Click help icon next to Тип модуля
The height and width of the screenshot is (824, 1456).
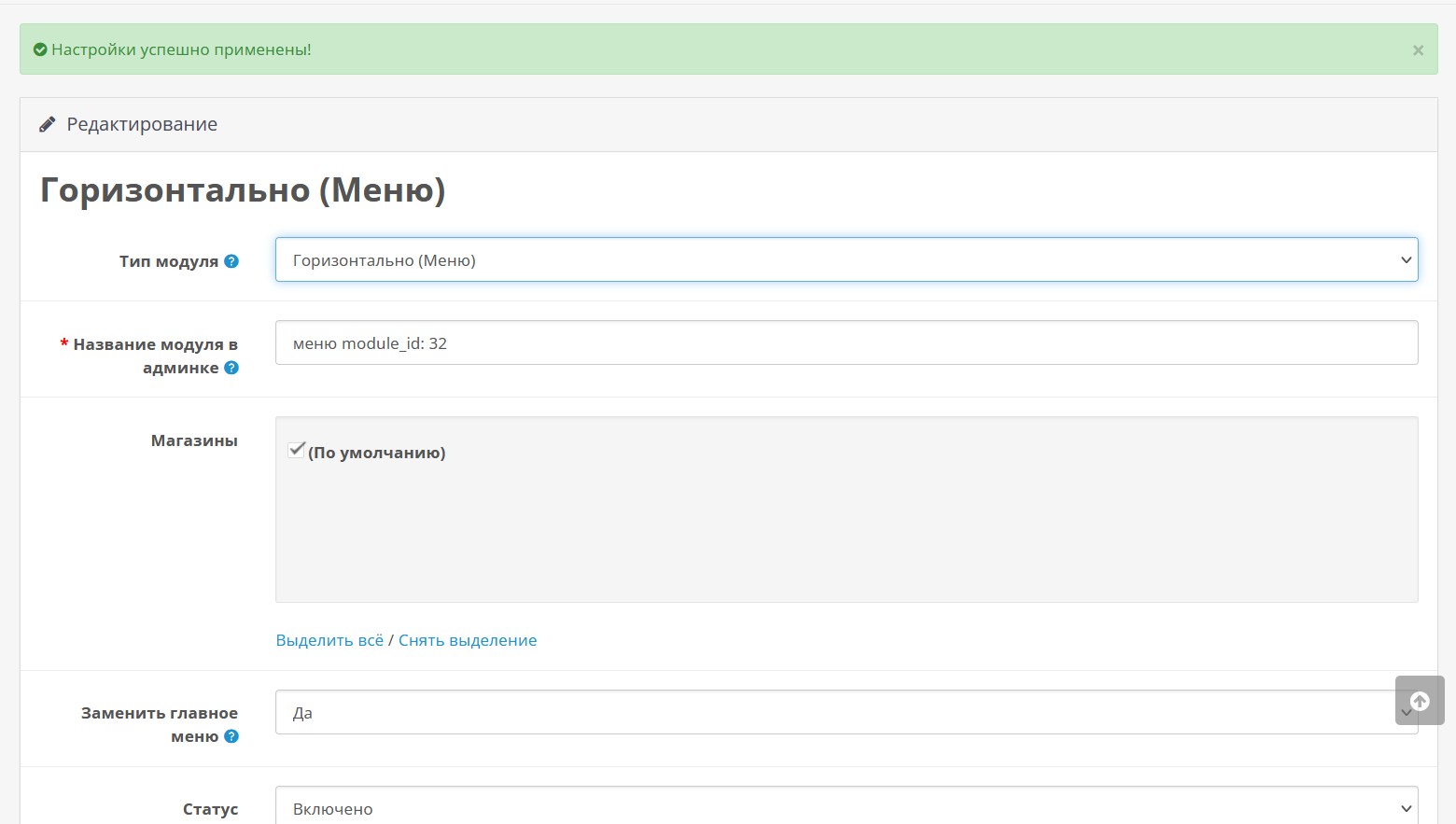pos(231,261)
